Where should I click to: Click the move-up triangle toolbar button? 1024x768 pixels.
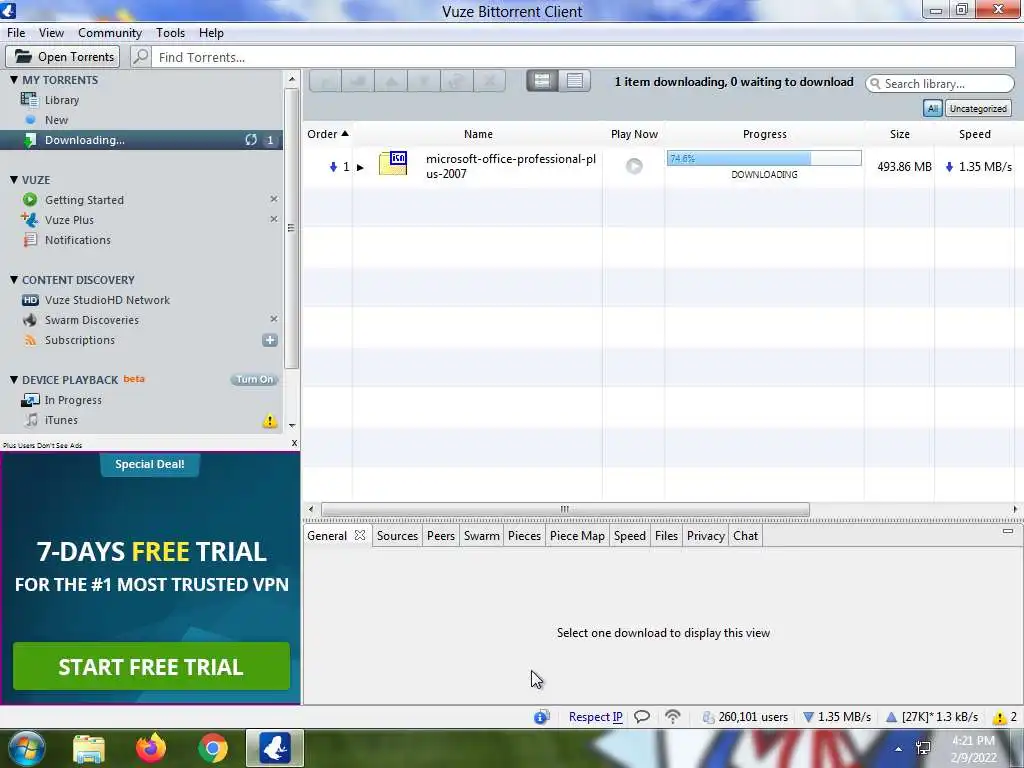(x=391, y=81)
